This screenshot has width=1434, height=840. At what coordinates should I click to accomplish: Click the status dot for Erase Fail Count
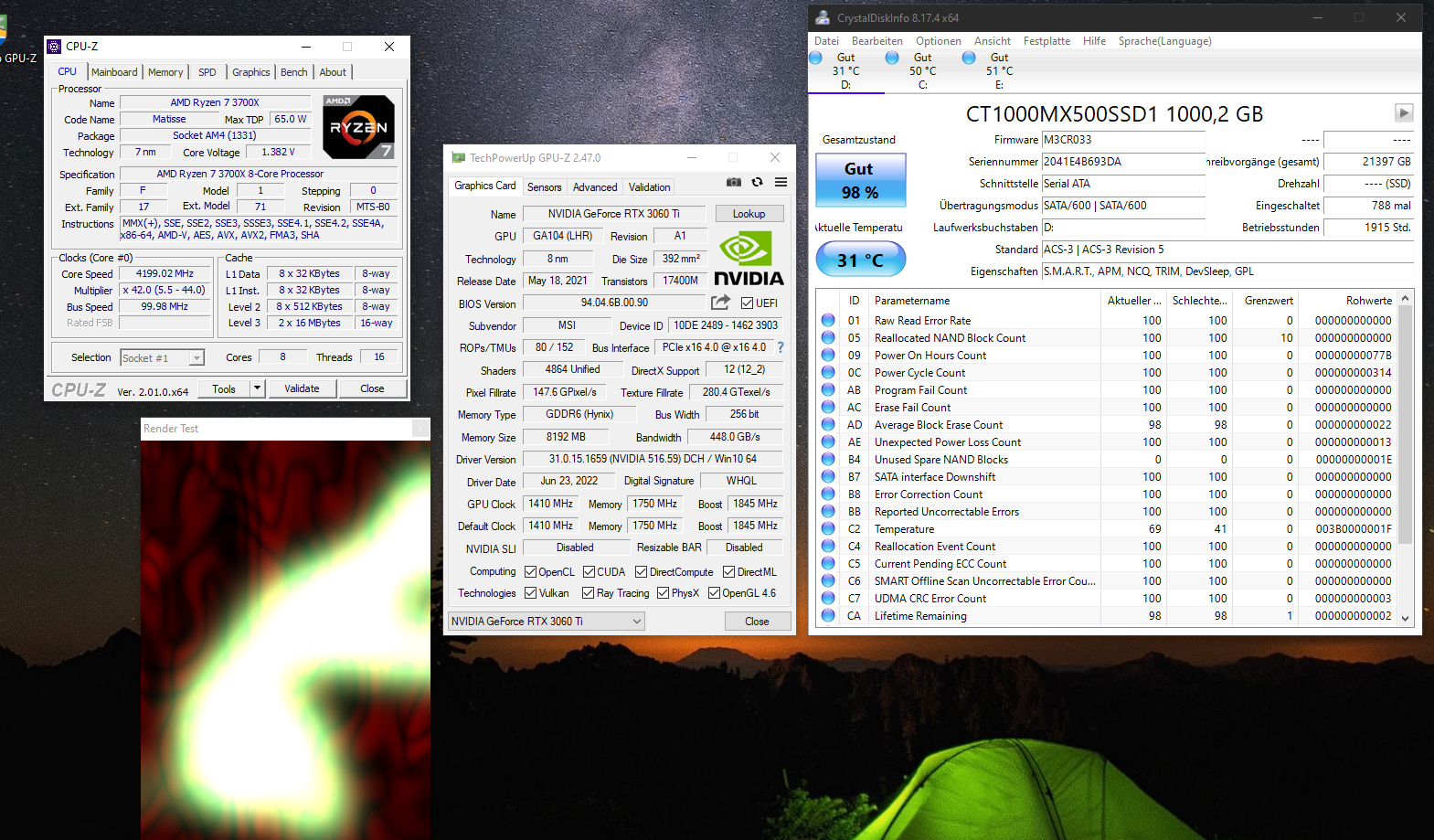[828, 408]
